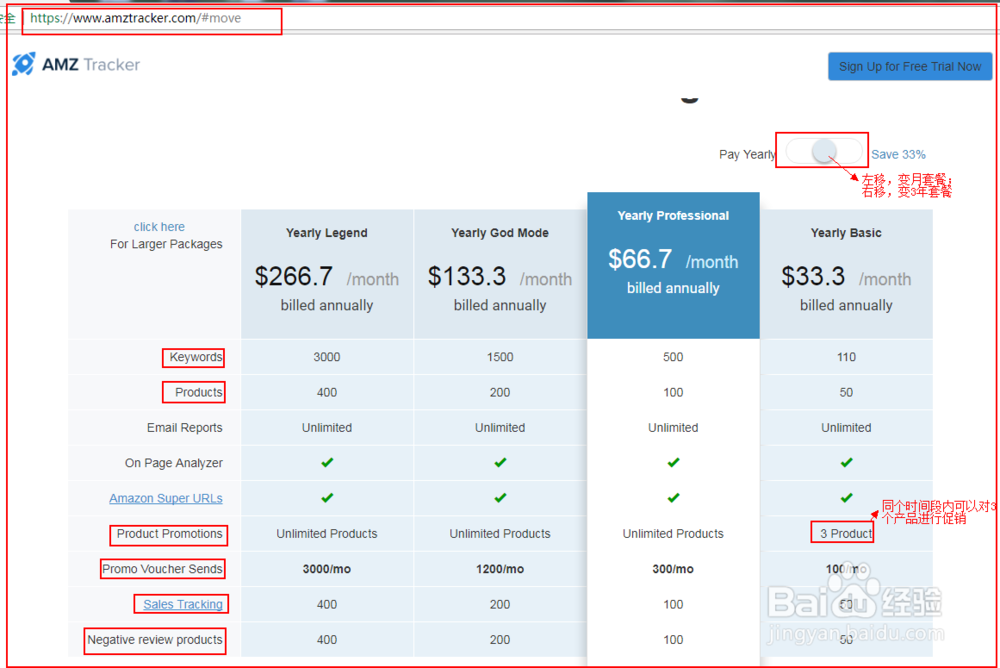The height and width of the screenshot is (668, 1000).
Task: Click the Sign Up for Free Trial Now button
Action: click(x=909, y=66)
